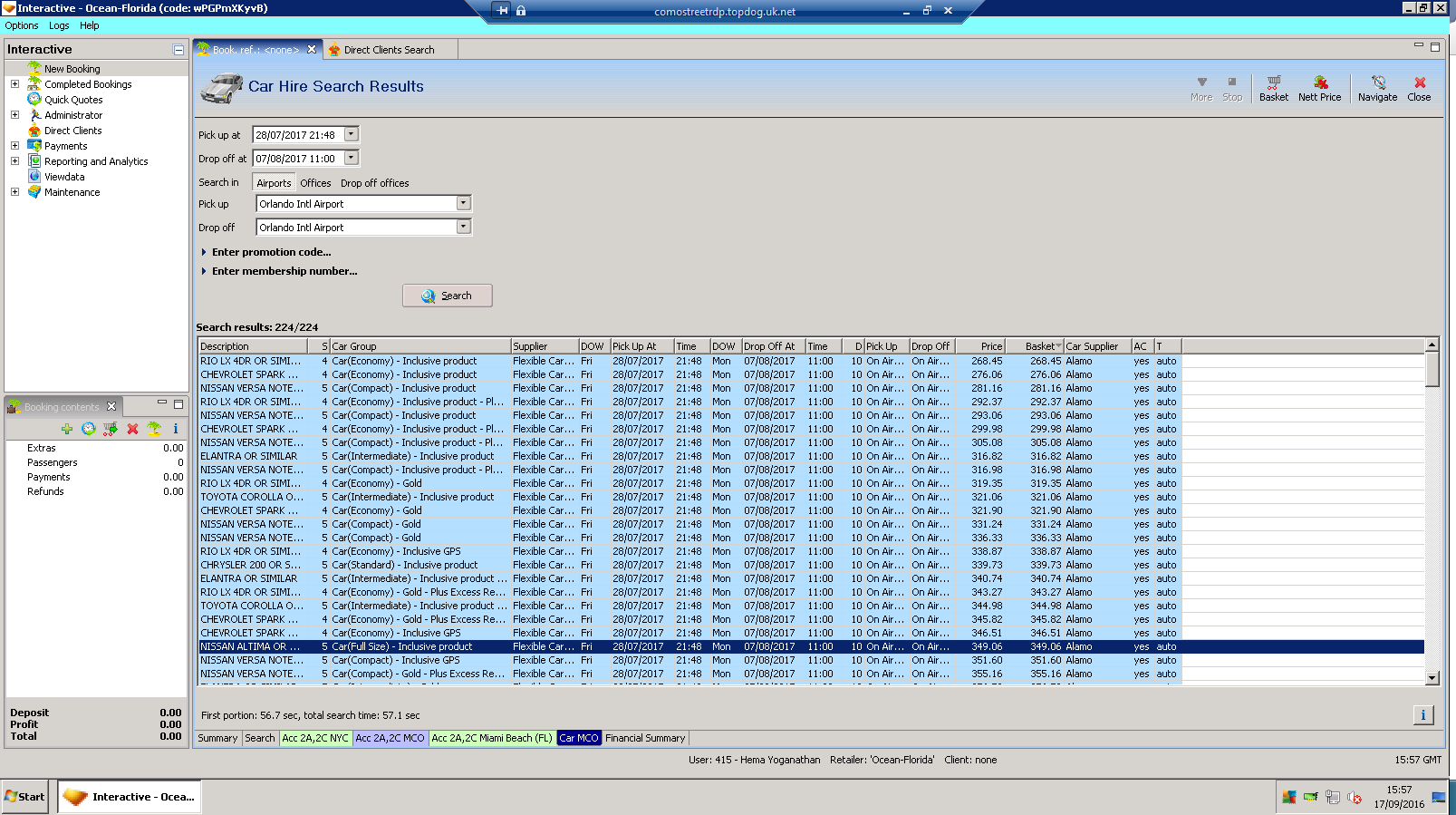Select Drop off offices search mode
Viewport: 1456px width, 815px height.
374,183
